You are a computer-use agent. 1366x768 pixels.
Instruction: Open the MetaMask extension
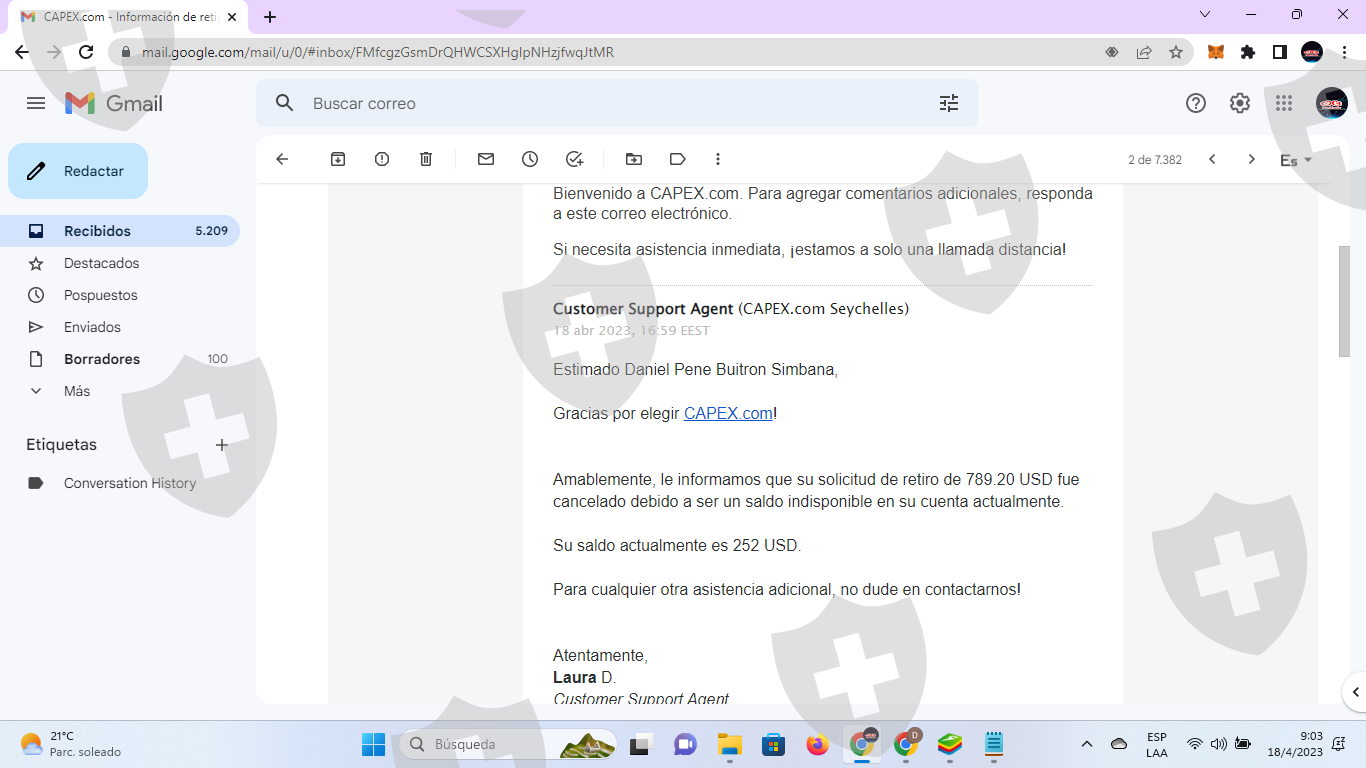click(x=1216, y=52)
